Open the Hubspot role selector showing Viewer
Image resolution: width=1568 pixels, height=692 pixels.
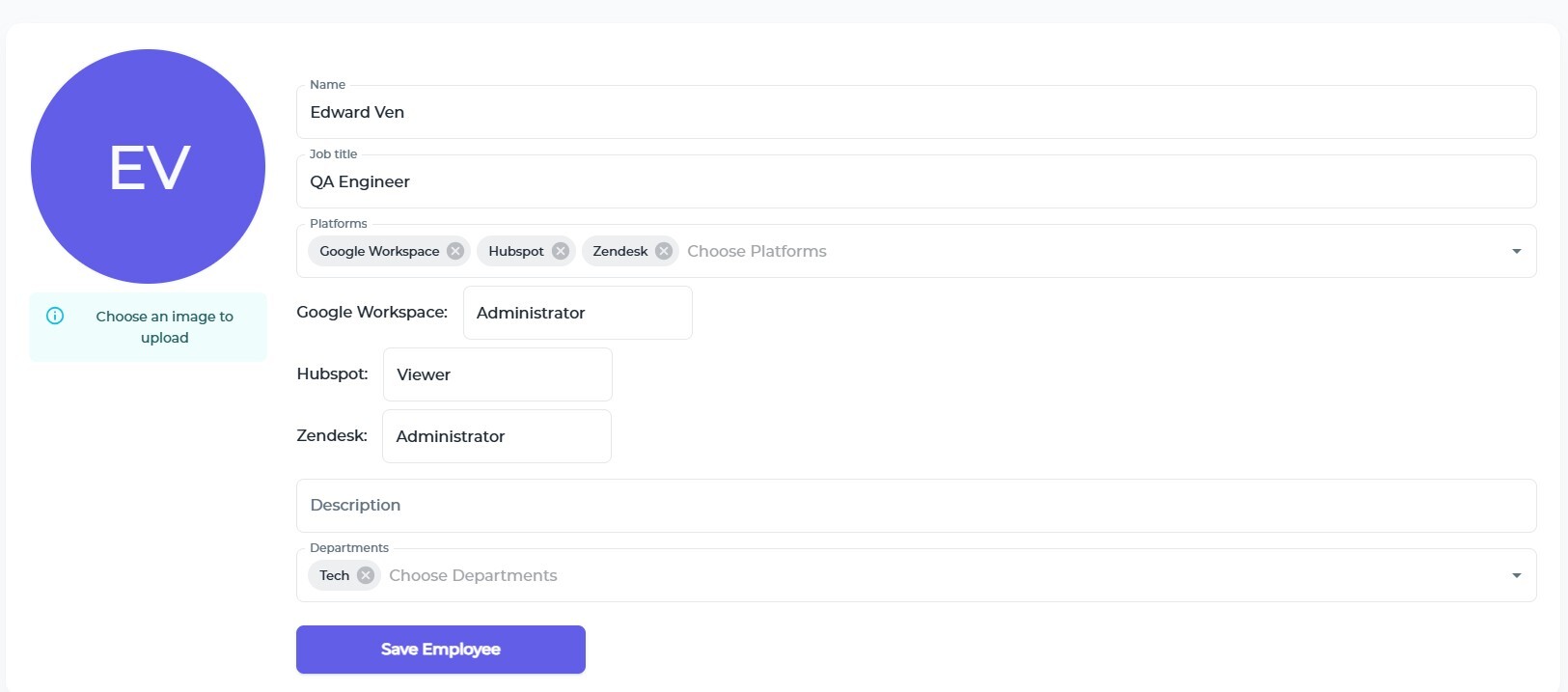pyautogui.click(x=497, y=374)
